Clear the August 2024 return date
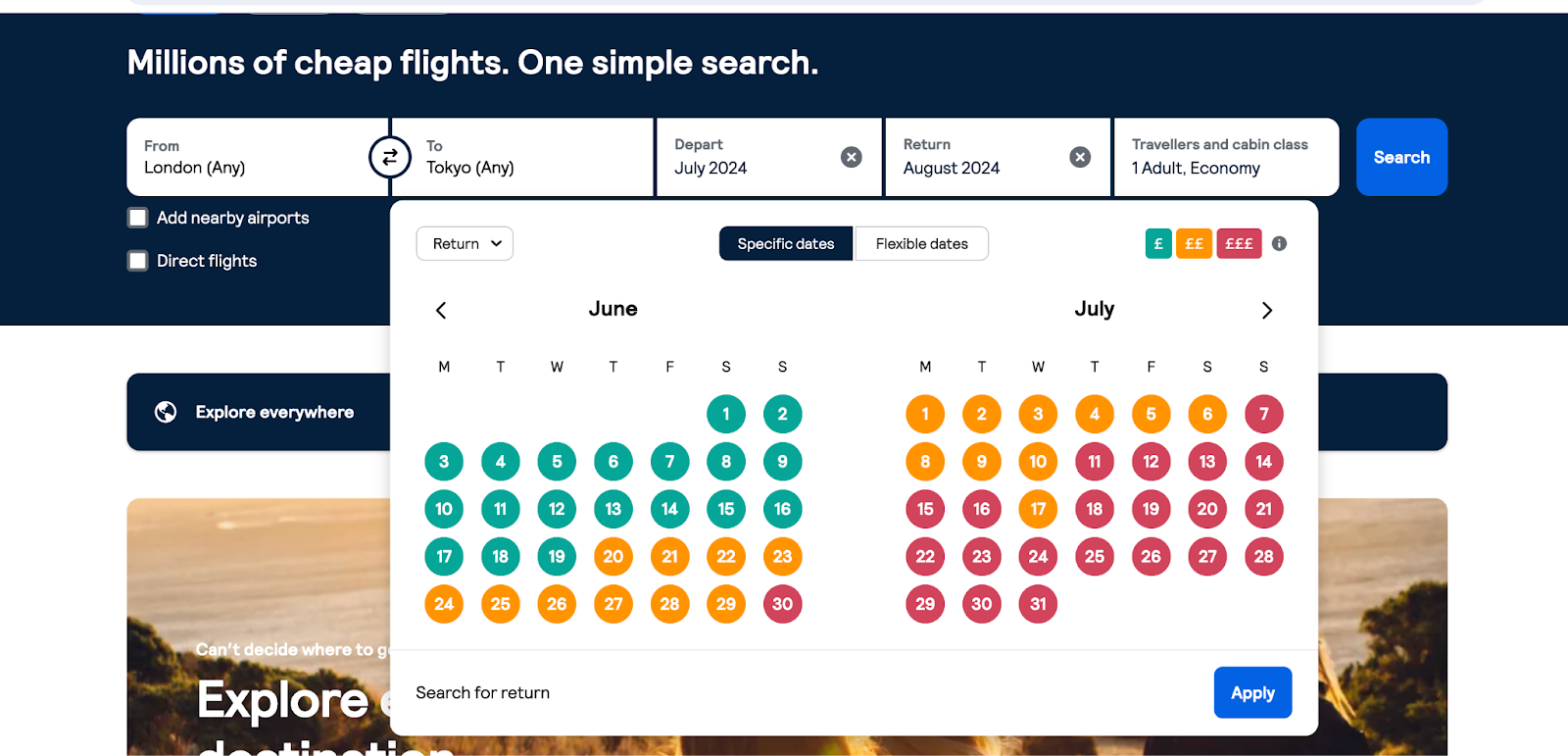 pyautogui.click(x=1079, y=157)
